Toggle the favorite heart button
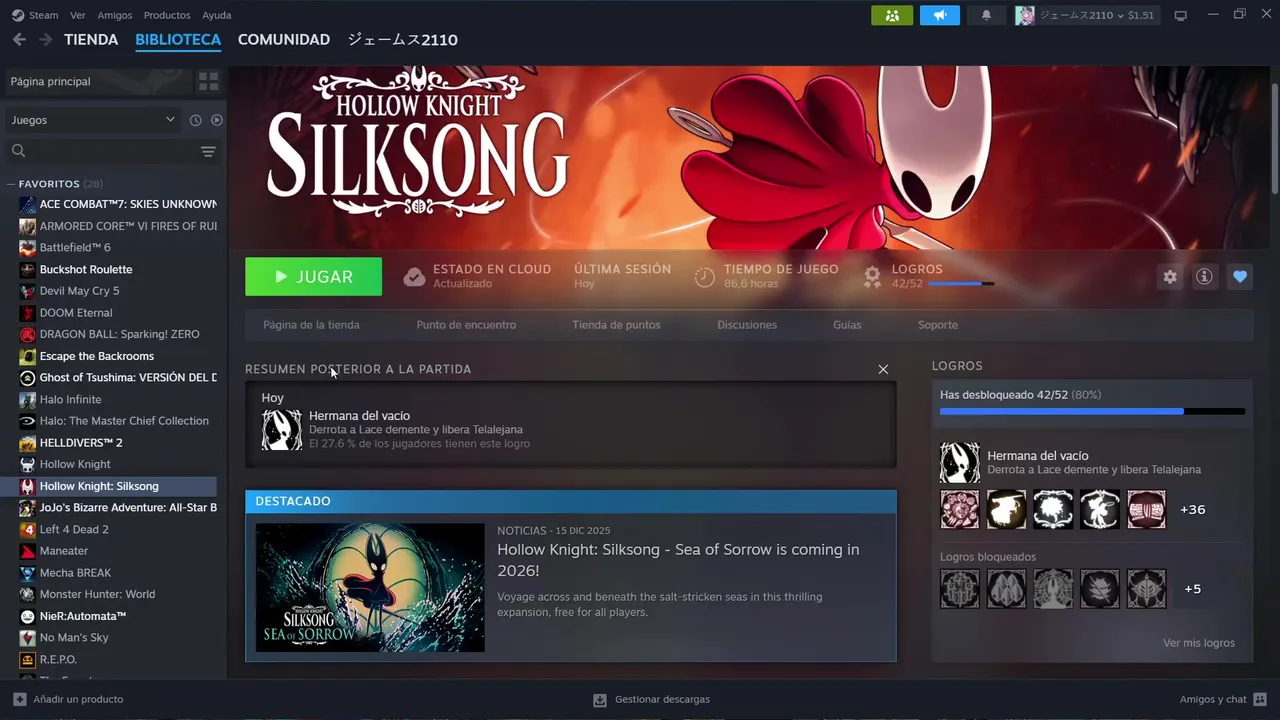1280x720 pixels. coord(1240,277)
